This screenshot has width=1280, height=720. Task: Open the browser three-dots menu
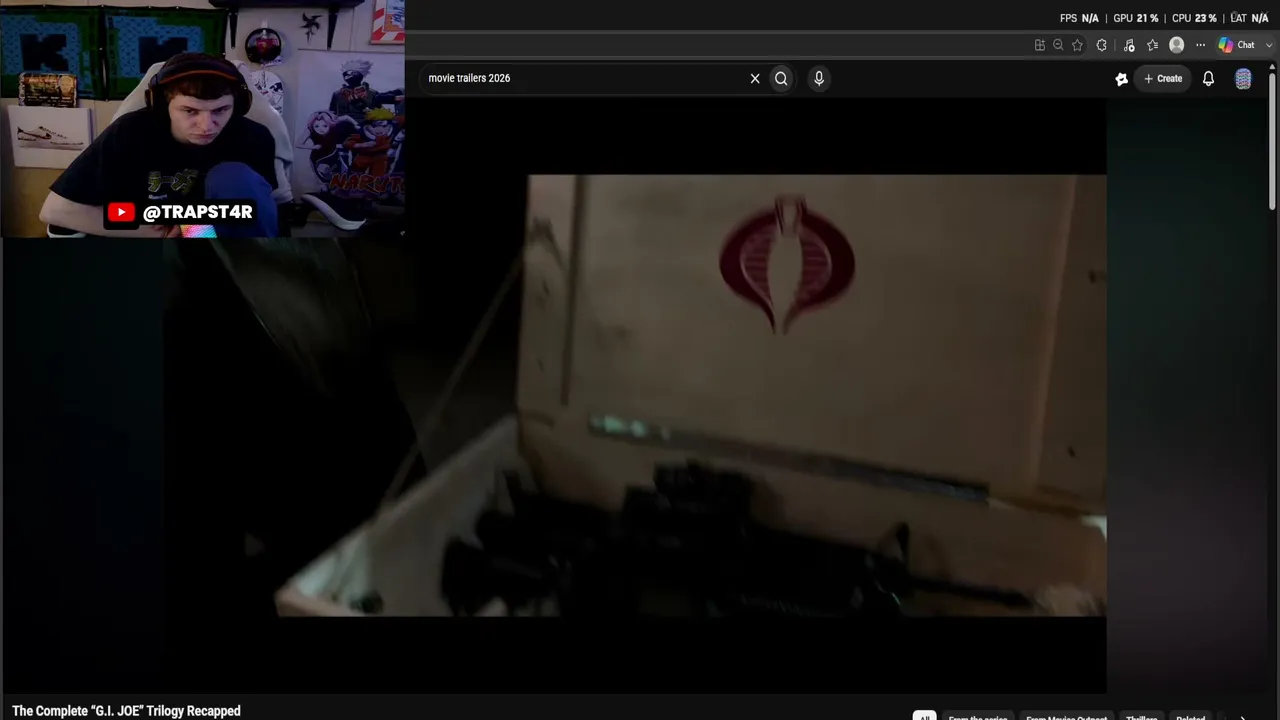1200,45
